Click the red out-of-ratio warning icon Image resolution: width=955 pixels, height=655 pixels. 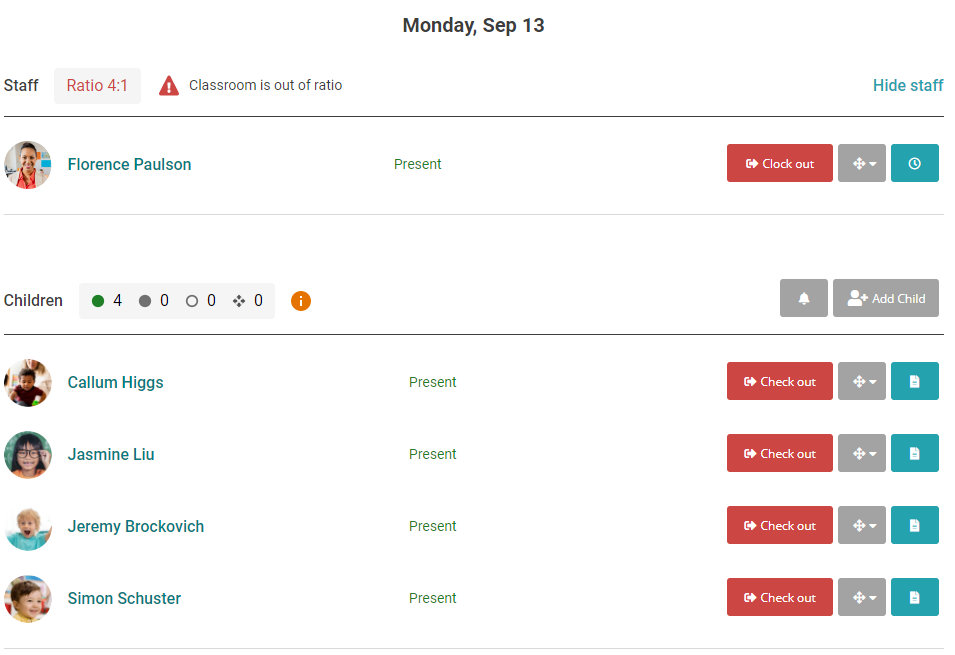point(169,86)
